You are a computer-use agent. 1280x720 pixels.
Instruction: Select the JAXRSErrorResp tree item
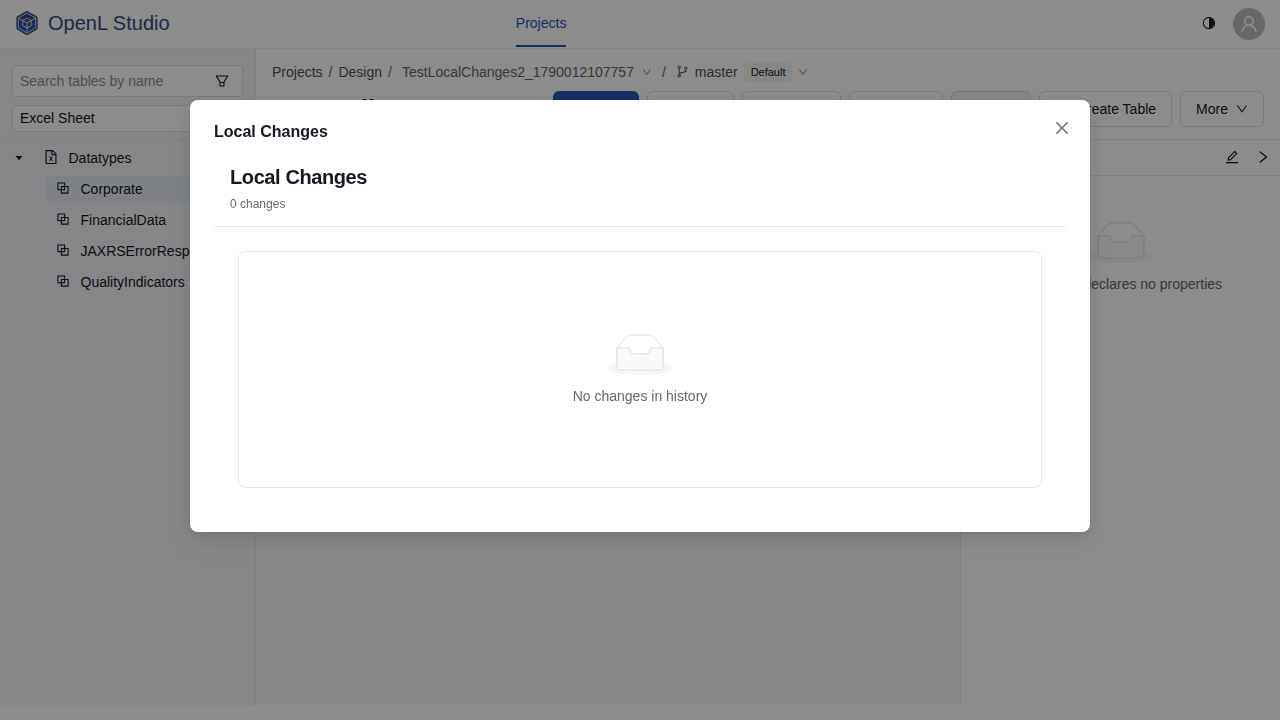(x=134, y=251)
